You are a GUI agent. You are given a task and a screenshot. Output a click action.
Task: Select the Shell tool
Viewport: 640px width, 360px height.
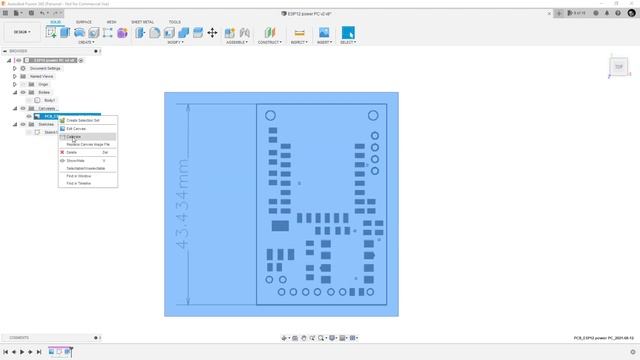click(x=169, y=33)
